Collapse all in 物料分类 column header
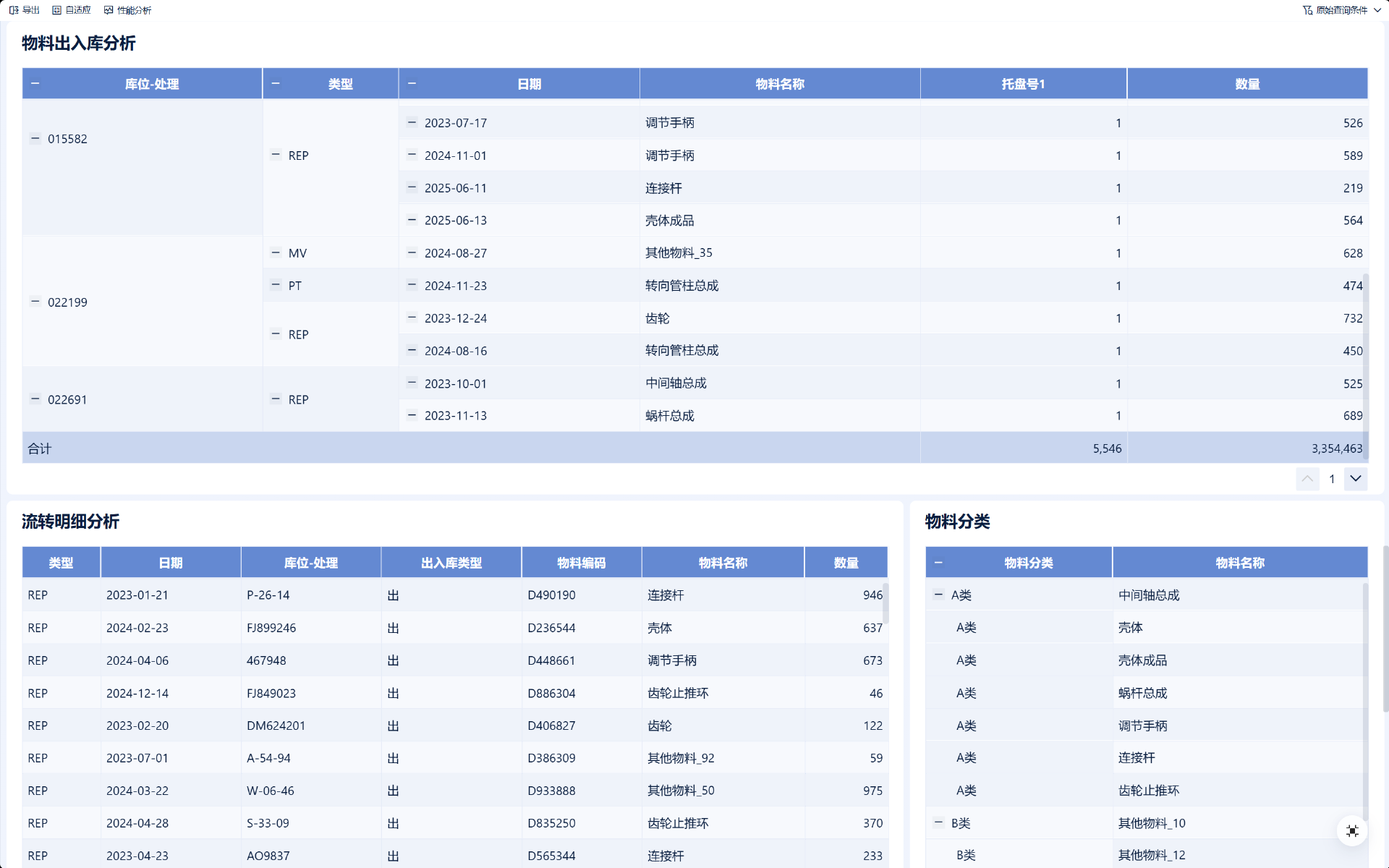The image size is (1389, 868). point(938,563)
